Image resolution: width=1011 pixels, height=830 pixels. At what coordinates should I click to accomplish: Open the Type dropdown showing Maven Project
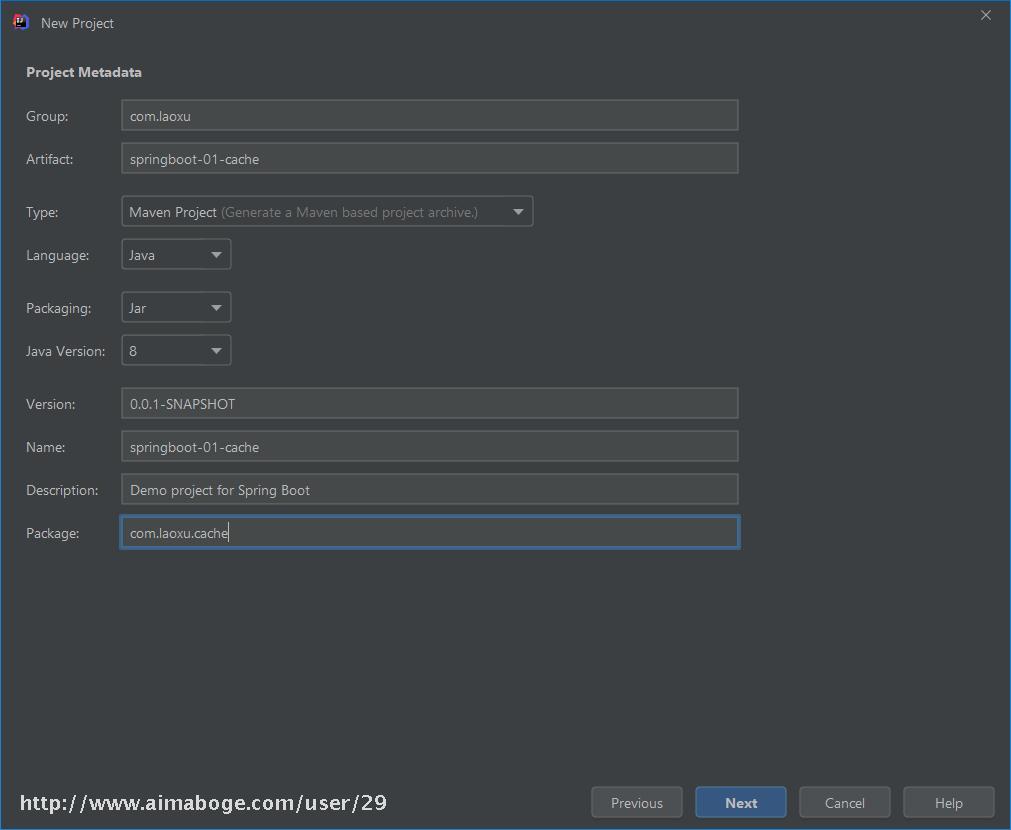pos(327,212)
